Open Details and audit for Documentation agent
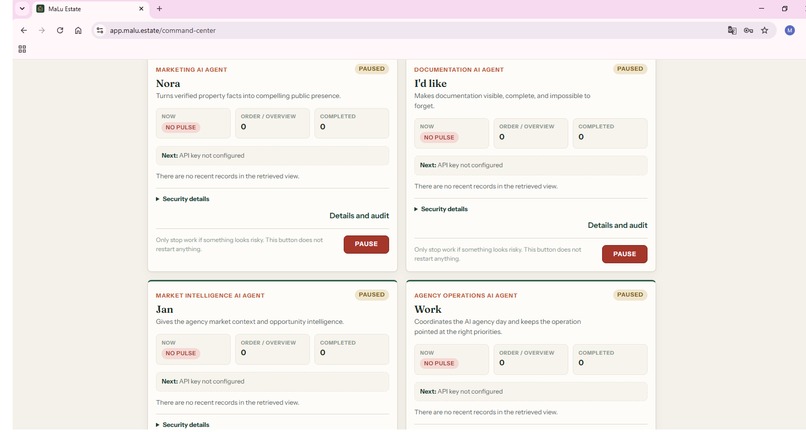This screenshot has width=806, height=432. [x=617, y=225]
